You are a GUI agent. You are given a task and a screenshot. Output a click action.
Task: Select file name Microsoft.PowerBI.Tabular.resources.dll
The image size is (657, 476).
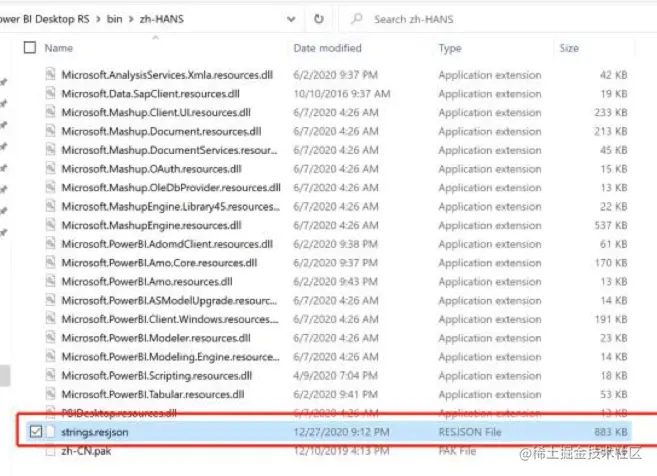click(153, 394)
